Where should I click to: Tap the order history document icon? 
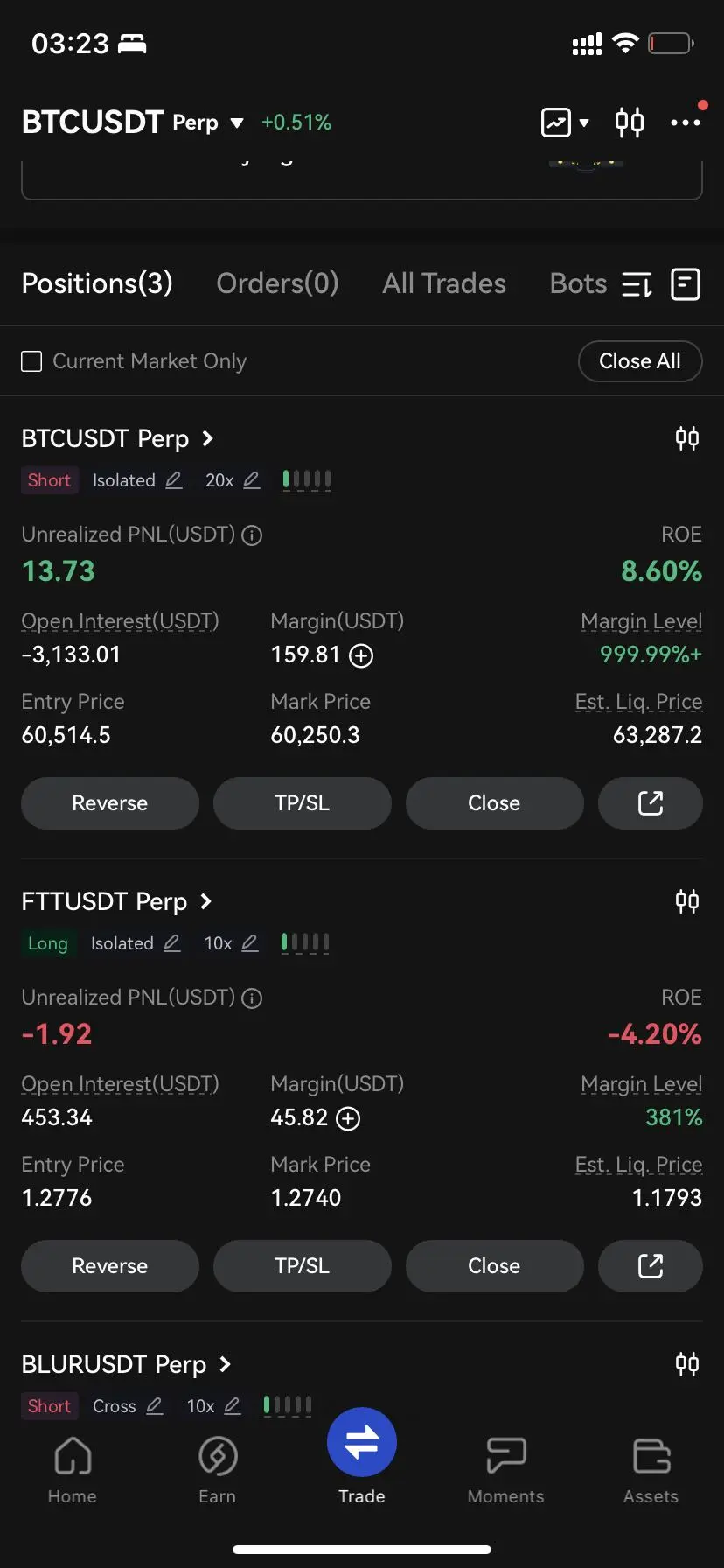[x=685, y=284]
